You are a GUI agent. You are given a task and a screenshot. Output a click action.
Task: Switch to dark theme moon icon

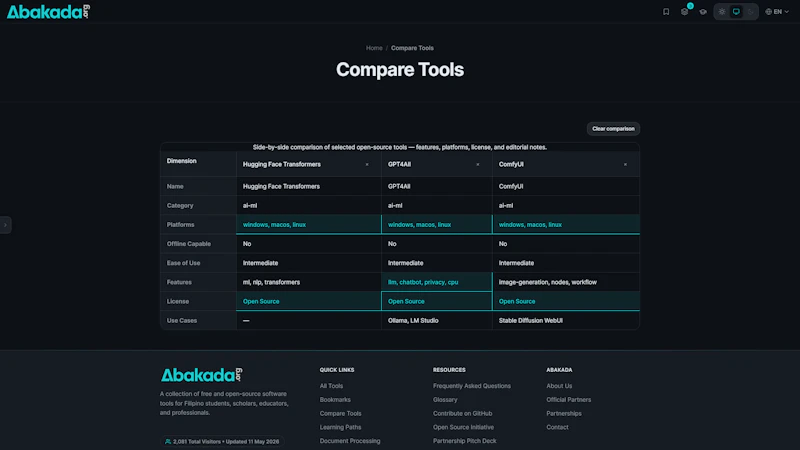[x=751, y=11]
